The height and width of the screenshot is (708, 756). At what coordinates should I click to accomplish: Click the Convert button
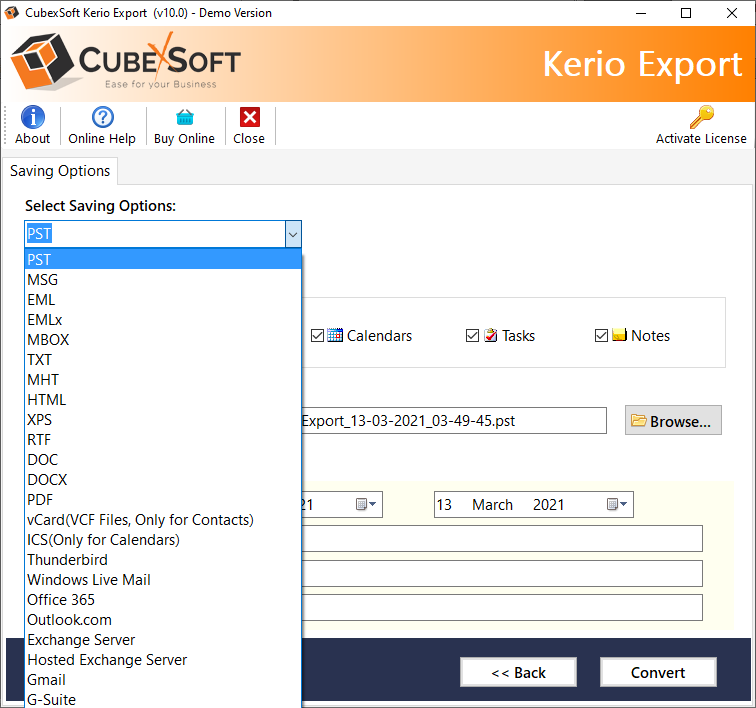pos(658,672)
